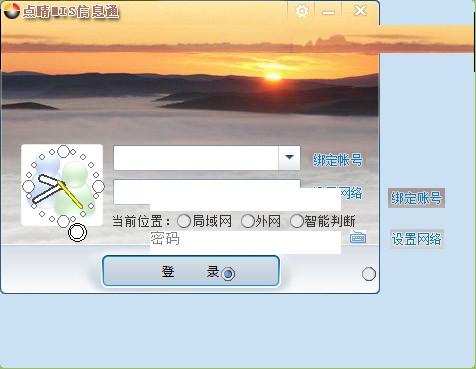Click the gray circle beside the login button
Screen dimensions: 476x369
pyautogui.click(x=369, y=274)
